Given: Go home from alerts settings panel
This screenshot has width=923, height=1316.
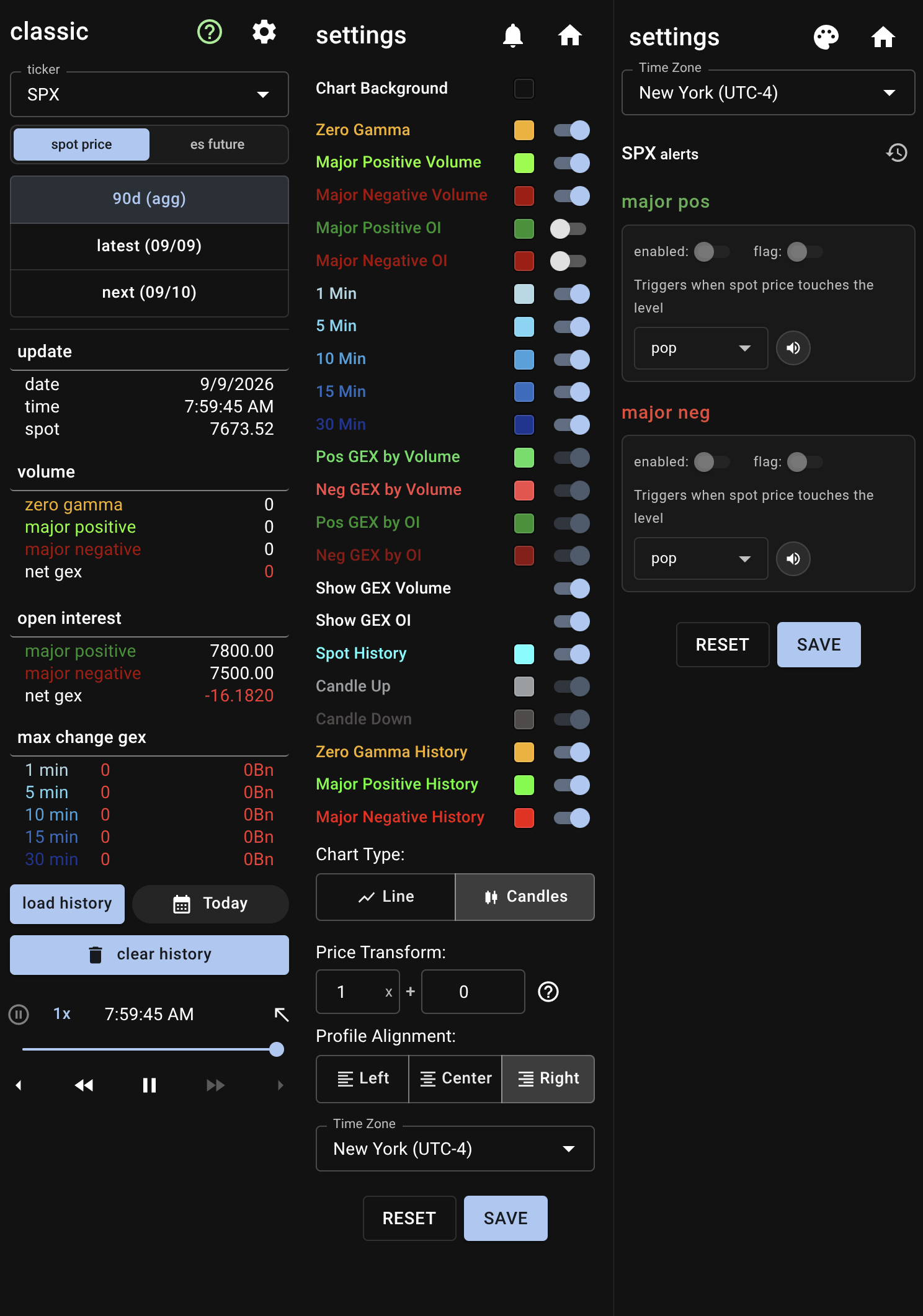Looking at the screenshot, I should (x=883, y=37).
